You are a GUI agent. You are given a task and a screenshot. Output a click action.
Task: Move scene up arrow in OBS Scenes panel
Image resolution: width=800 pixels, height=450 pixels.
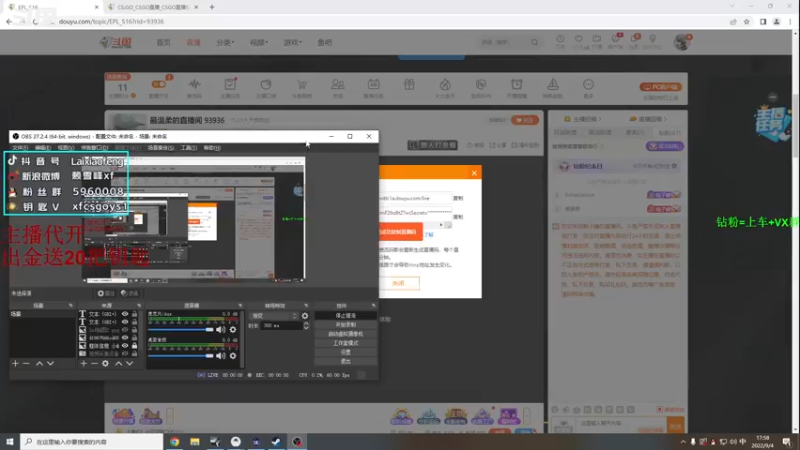pos(39,363)
